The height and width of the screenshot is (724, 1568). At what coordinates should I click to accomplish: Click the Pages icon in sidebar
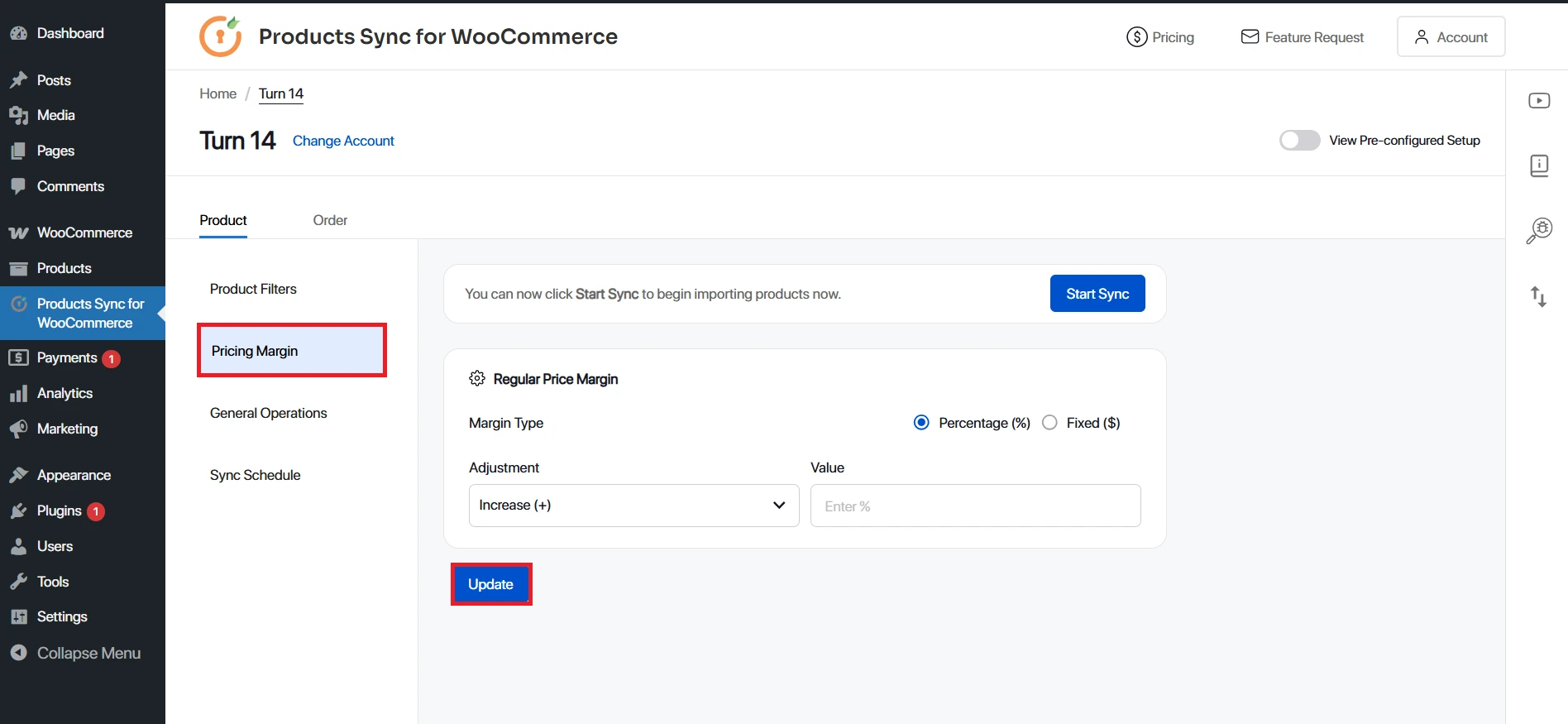[18, 151]
